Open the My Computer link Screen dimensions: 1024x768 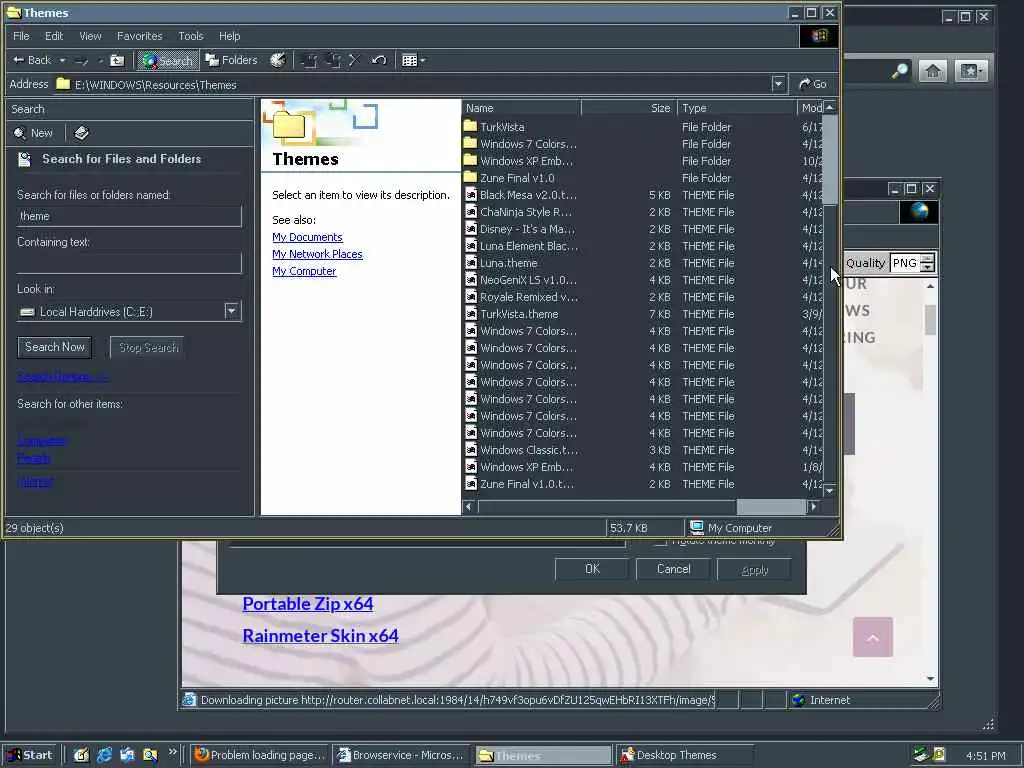click(304, 271)
